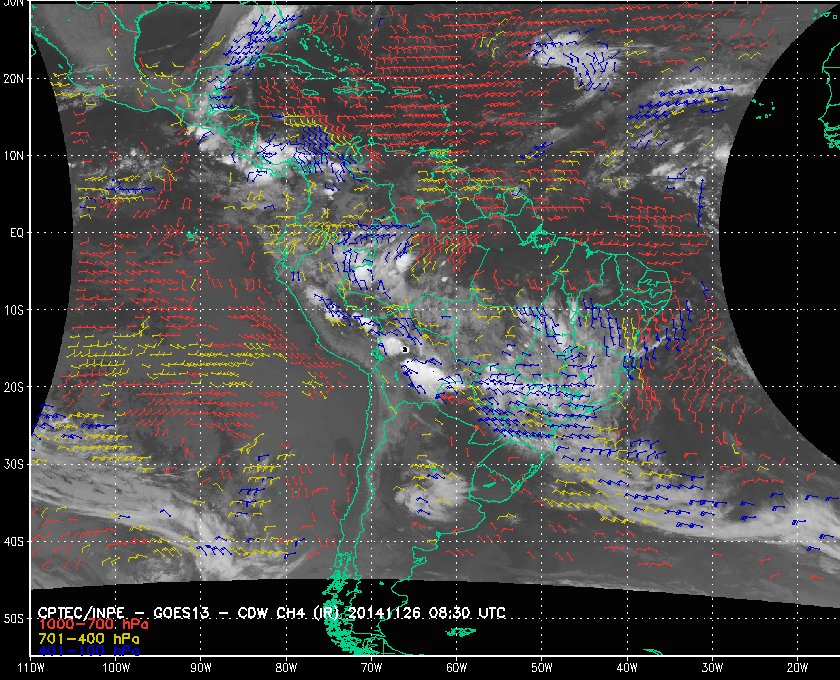Click the EQ latitude axis label
The height and width of the screenshot is (680, 840).
(17, 233)
